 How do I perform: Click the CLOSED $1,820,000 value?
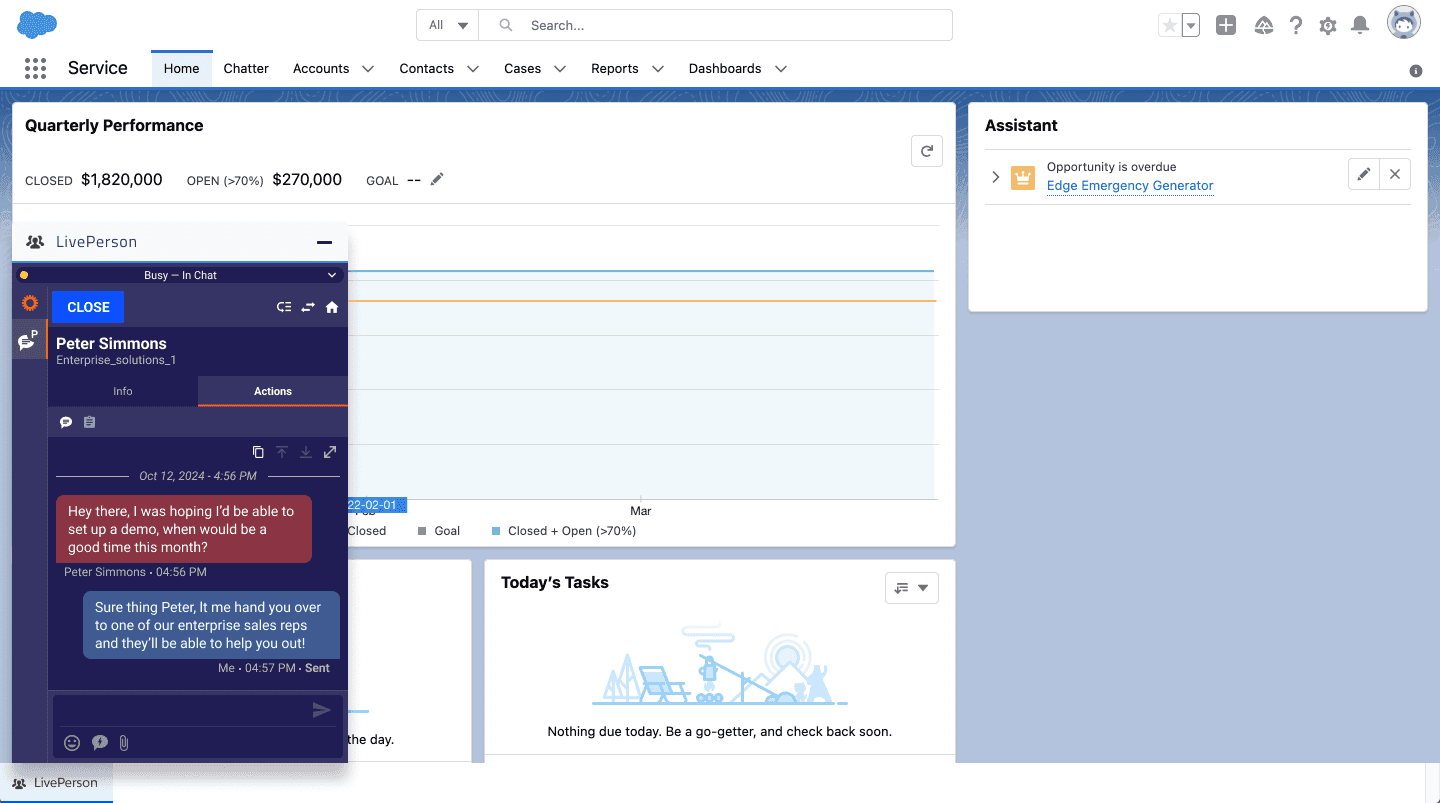tap(122, 180)
